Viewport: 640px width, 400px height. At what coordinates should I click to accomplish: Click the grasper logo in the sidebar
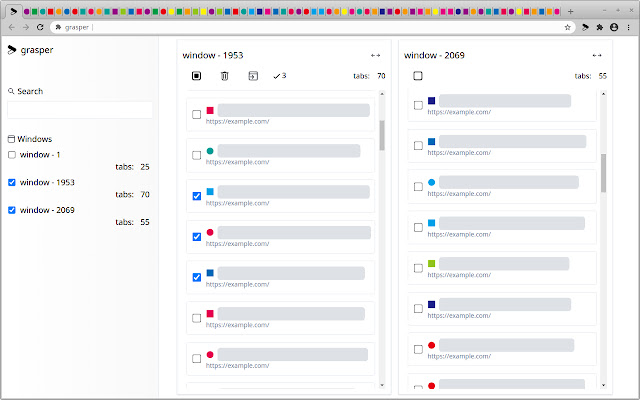coord(12,50)
